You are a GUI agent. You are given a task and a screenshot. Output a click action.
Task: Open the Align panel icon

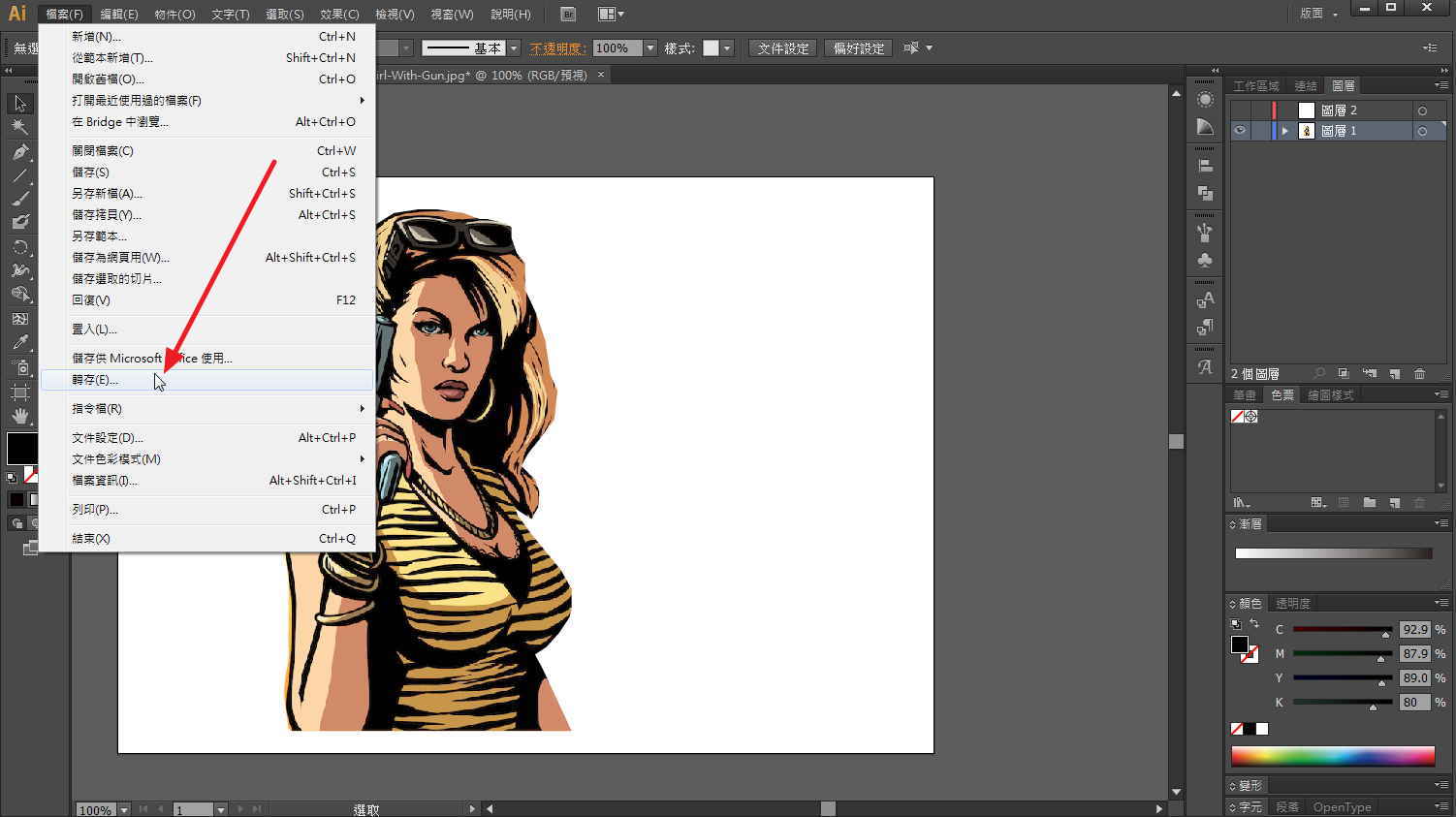click(x=1205, y=167)
